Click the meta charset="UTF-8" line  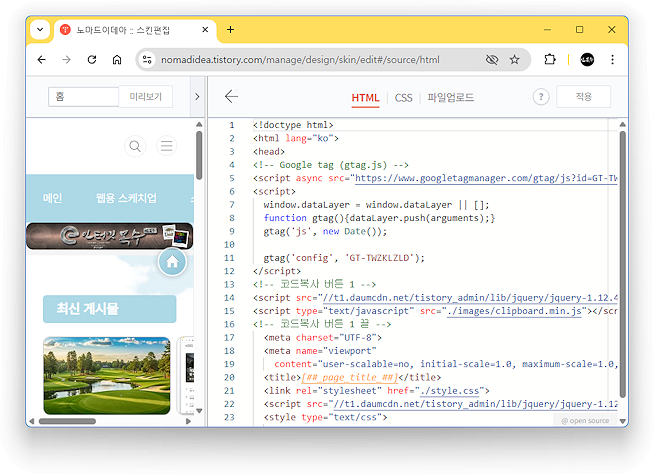point(322,338)
